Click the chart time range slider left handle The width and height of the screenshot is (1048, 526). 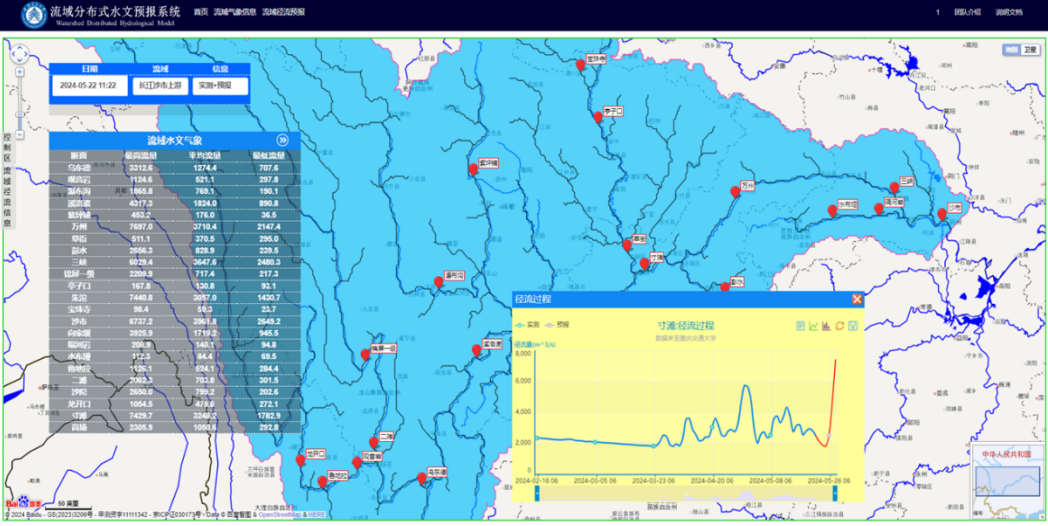[x=536, y=490]
